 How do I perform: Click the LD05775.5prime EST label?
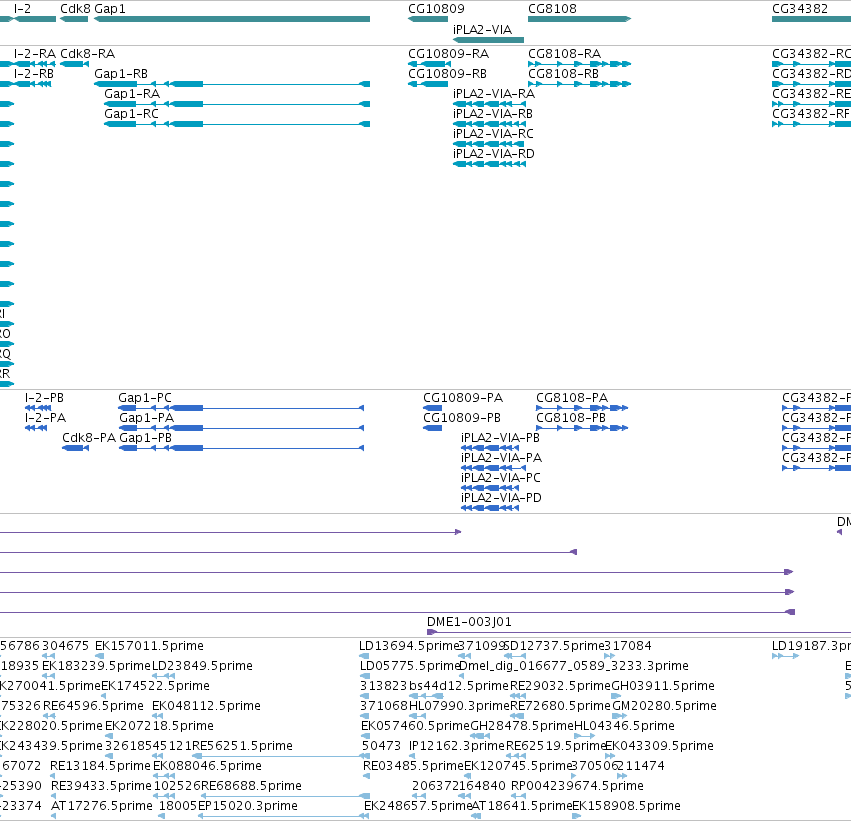[410, 666]
